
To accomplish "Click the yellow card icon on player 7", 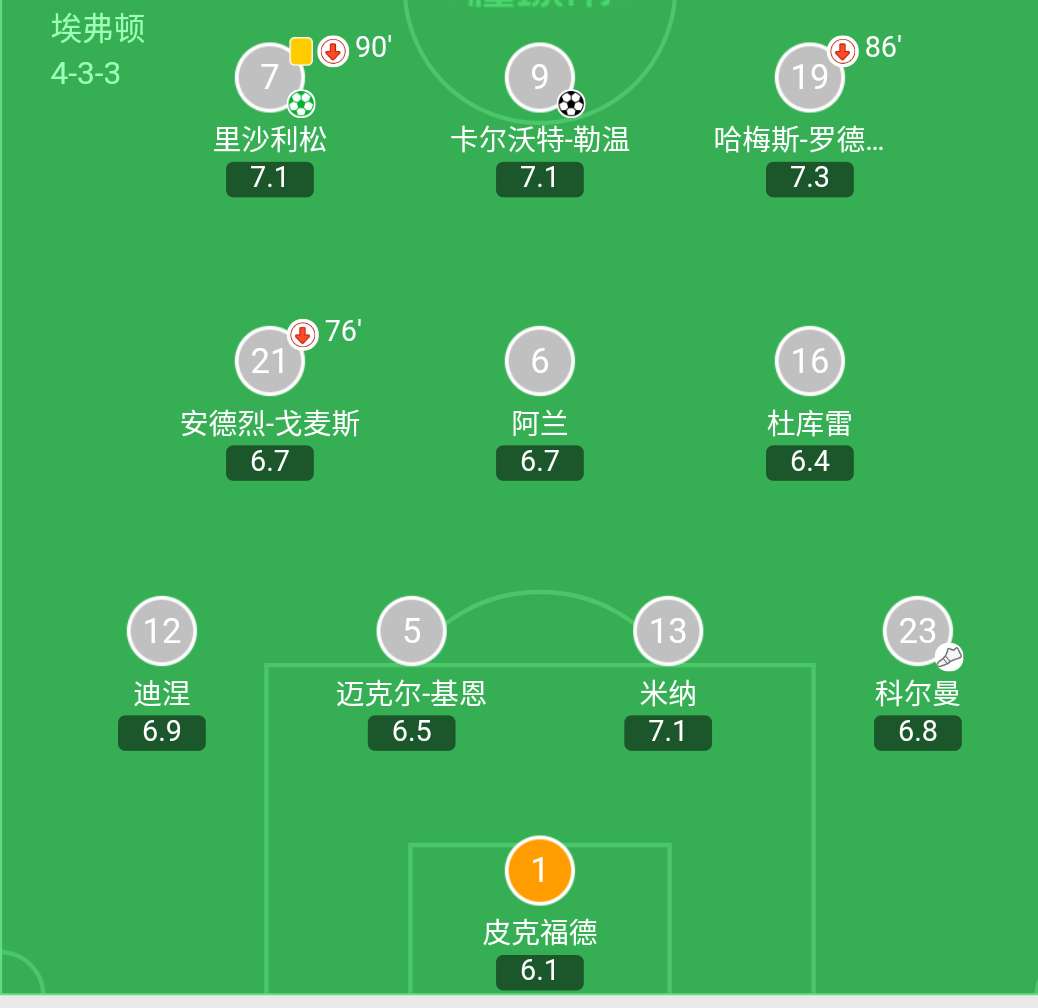I will pyautogui.click(x=301, y=51).
